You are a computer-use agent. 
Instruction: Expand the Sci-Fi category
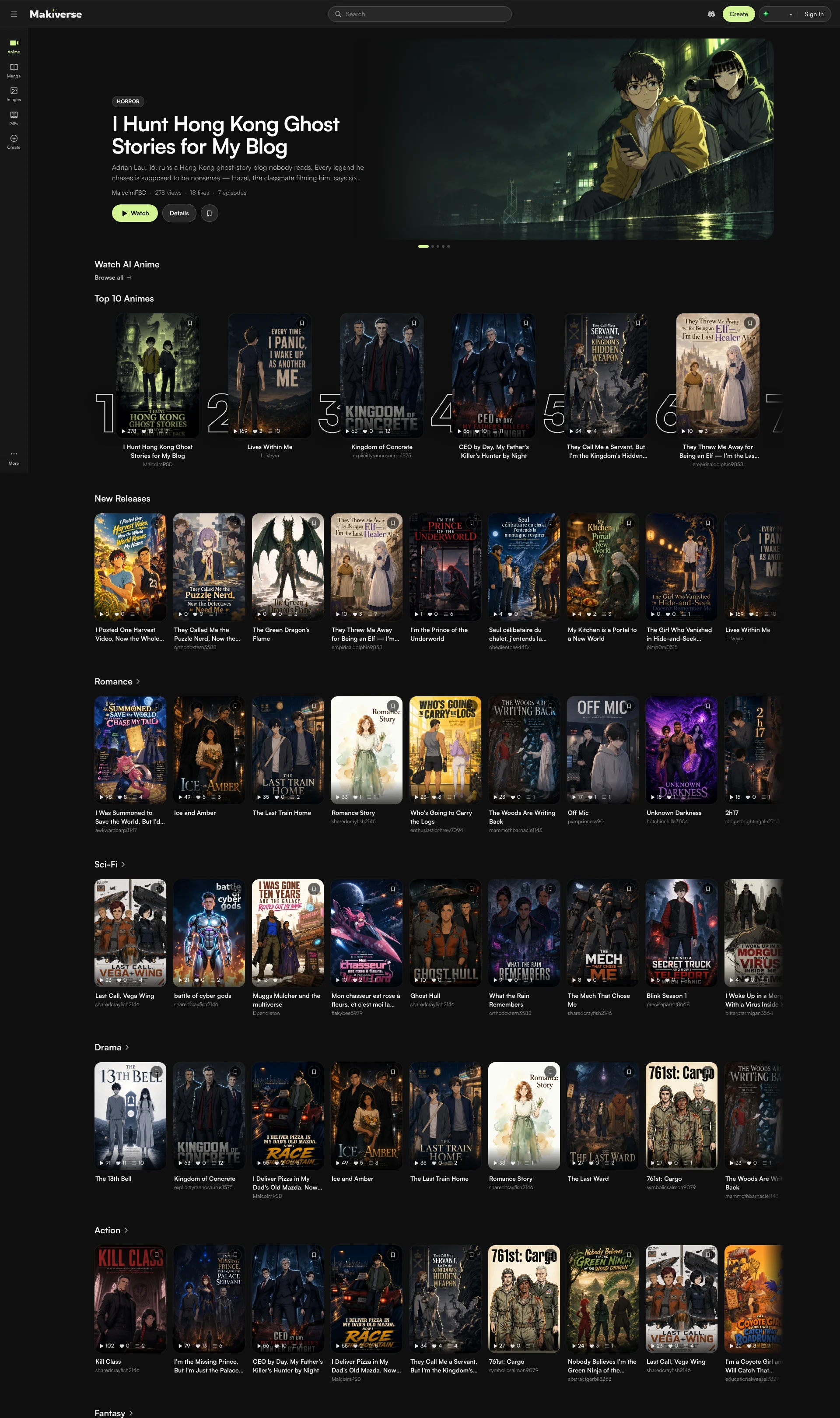110,864
